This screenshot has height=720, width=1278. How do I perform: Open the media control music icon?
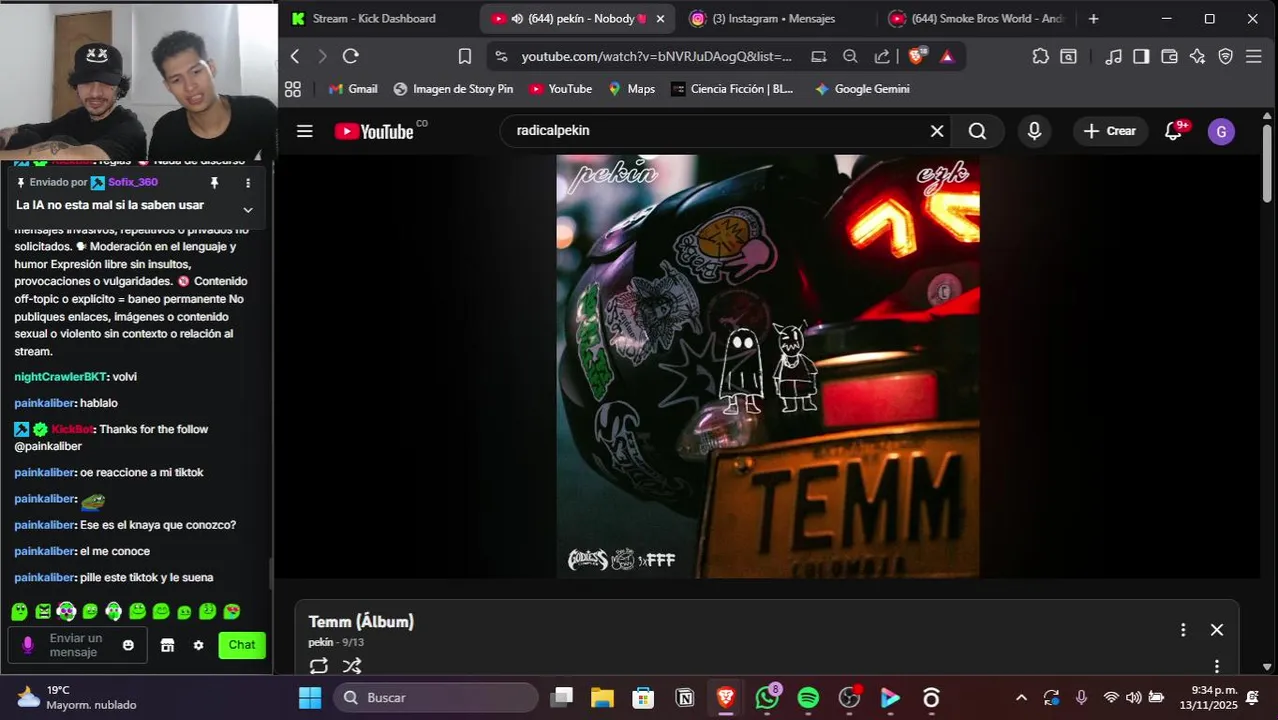pos(1113,57)
